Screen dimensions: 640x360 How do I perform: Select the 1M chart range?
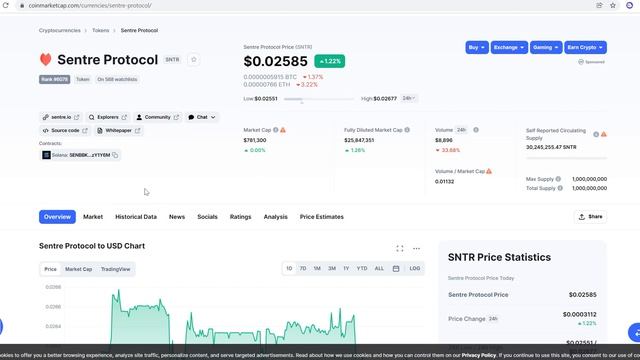pyautogui.click(x=317, y=269)
